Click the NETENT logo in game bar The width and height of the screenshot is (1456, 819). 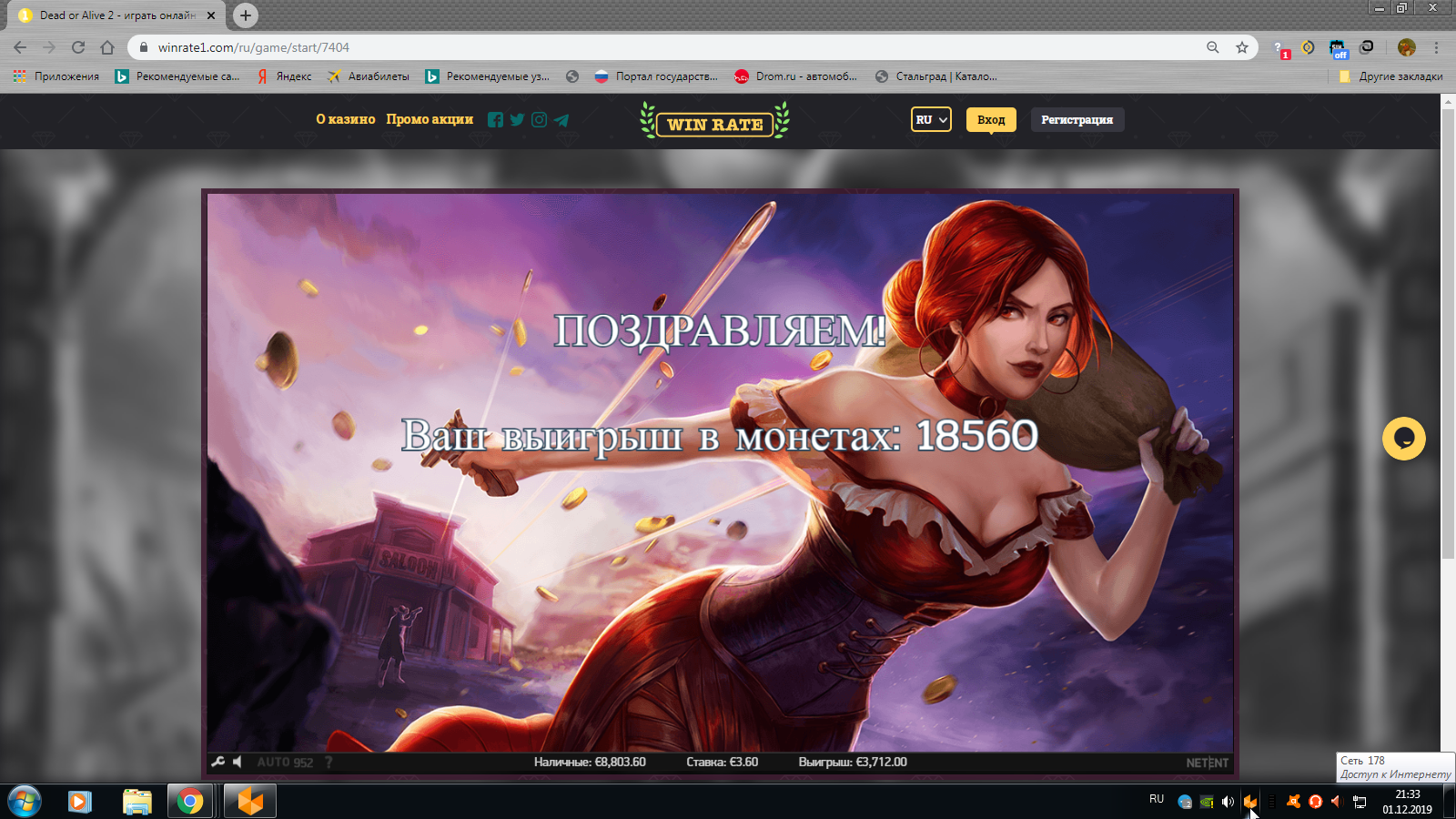(1208, 763)
